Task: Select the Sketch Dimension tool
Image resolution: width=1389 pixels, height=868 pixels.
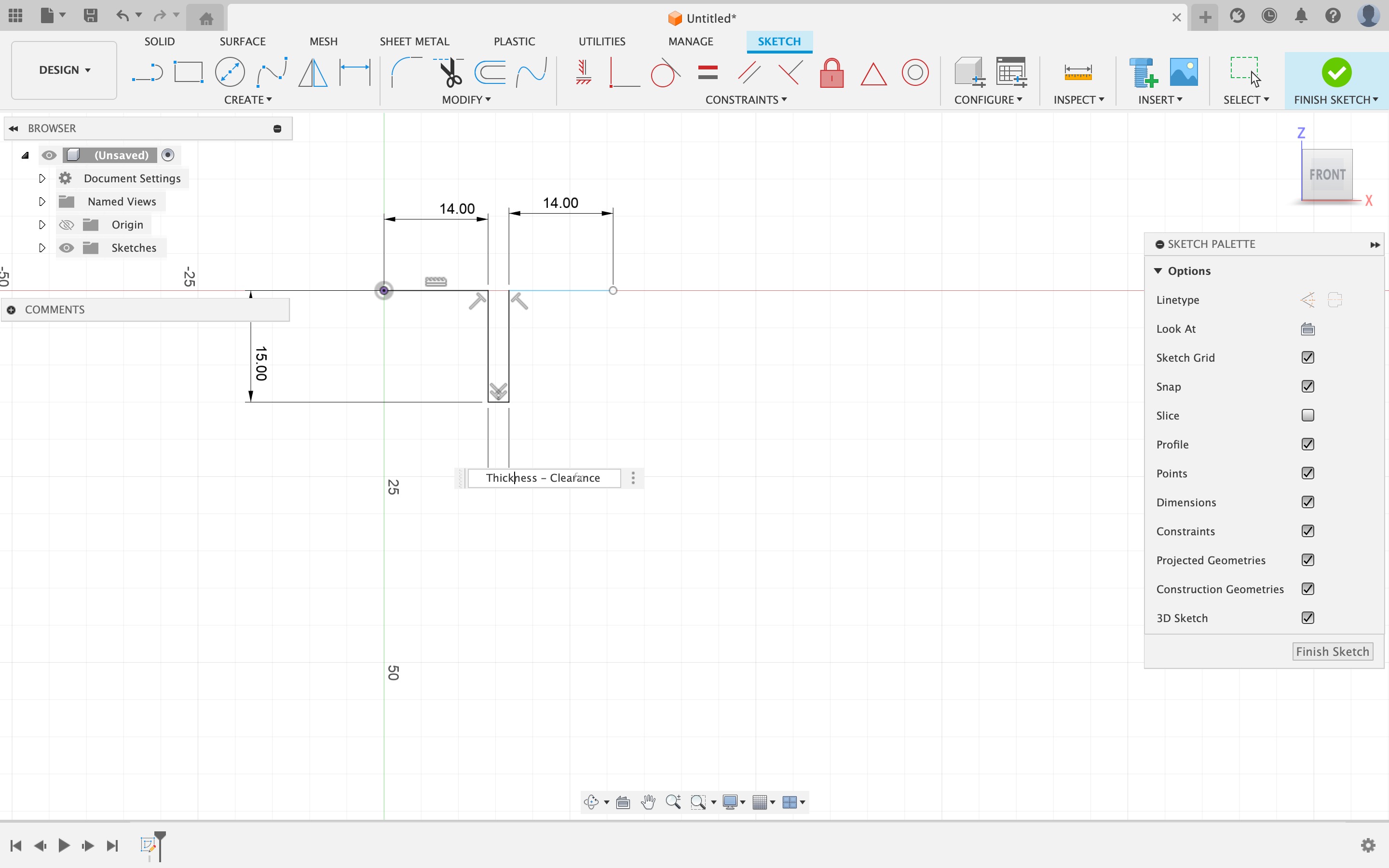Action: tap(354, 73)
